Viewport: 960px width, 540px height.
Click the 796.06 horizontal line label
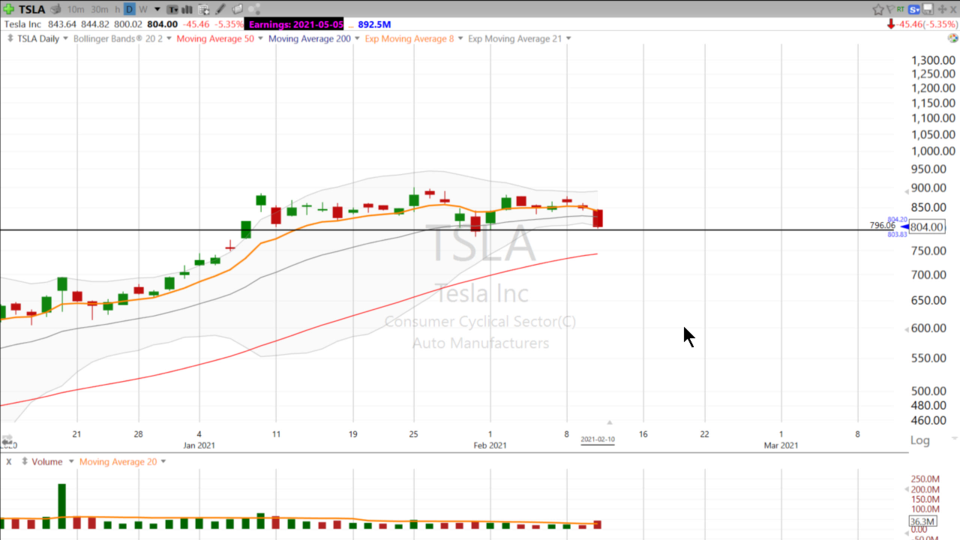pyautogui.click(x=882, y=225)
